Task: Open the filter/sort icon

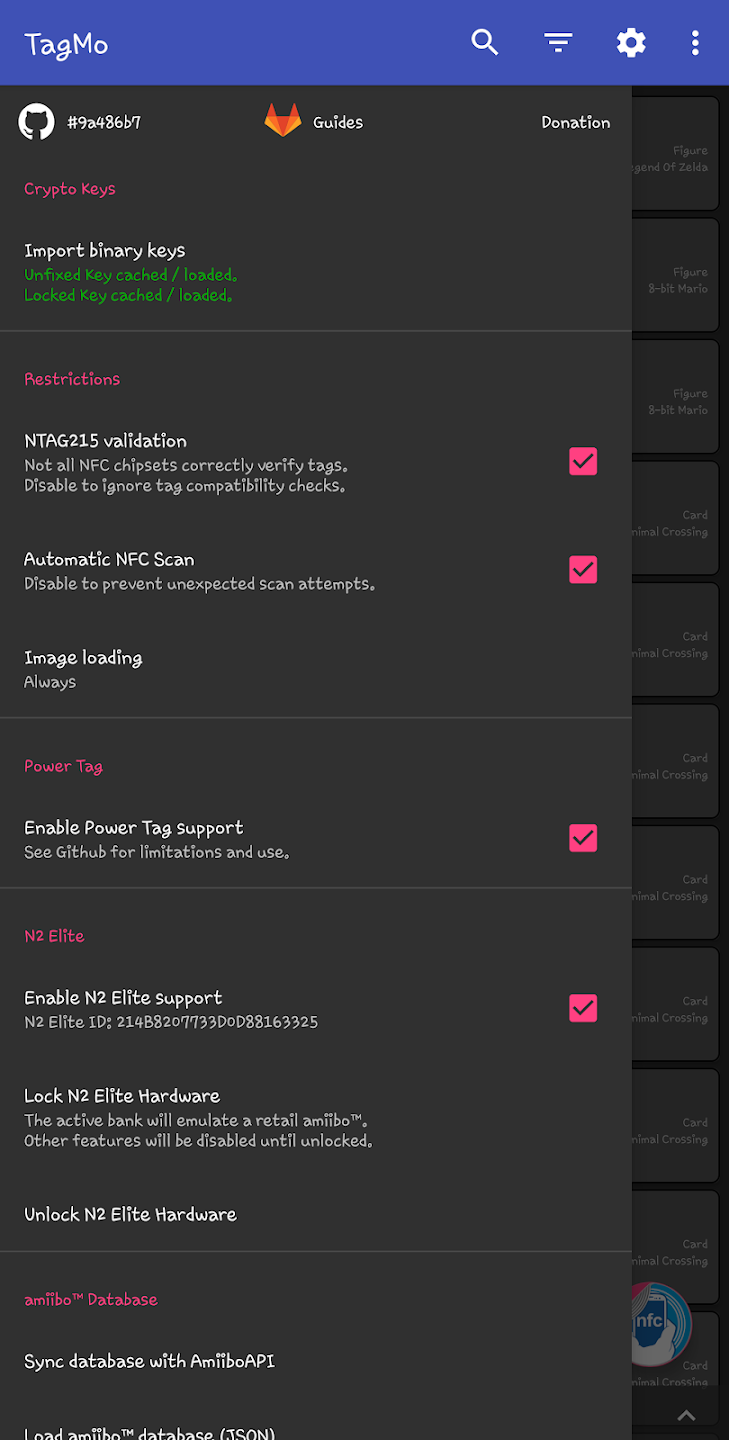Action: (x=558, y=42)
